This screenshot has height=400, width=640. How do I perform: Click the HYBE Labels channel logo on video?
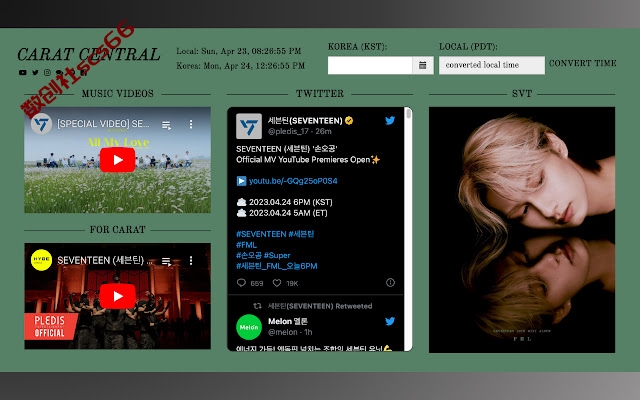pos(41,260)
